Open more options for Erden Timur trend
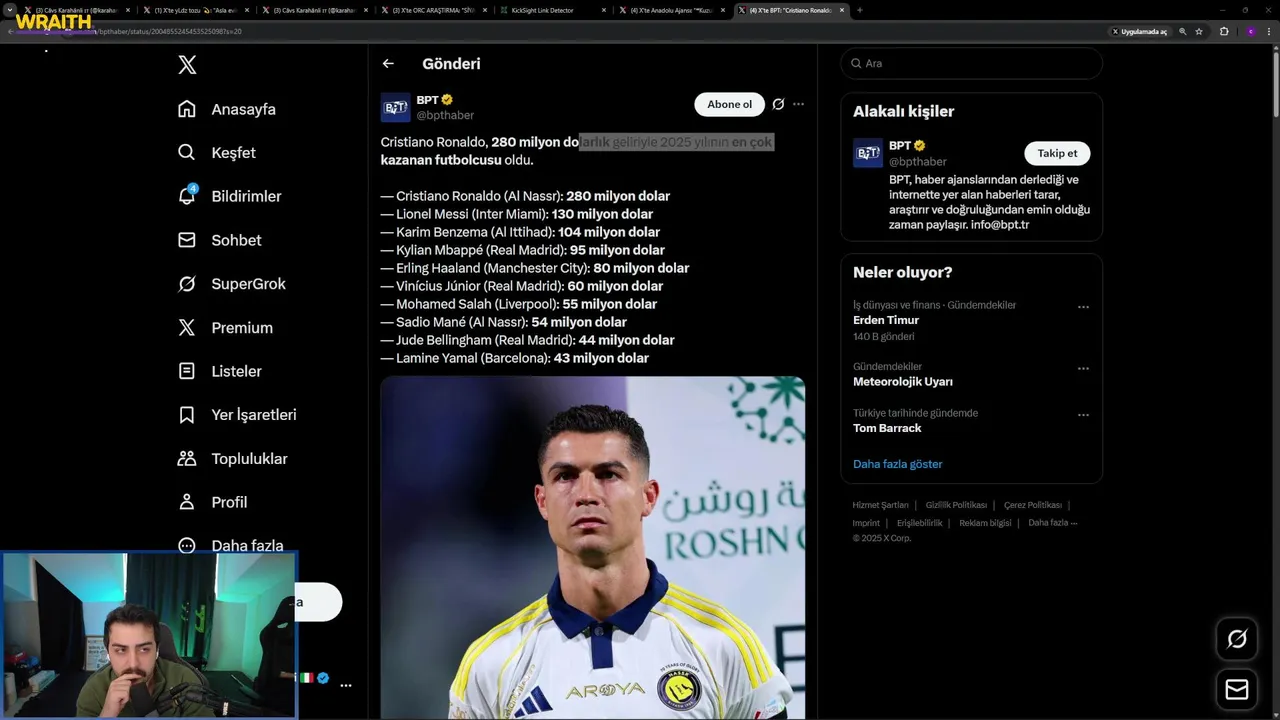 1083,307
